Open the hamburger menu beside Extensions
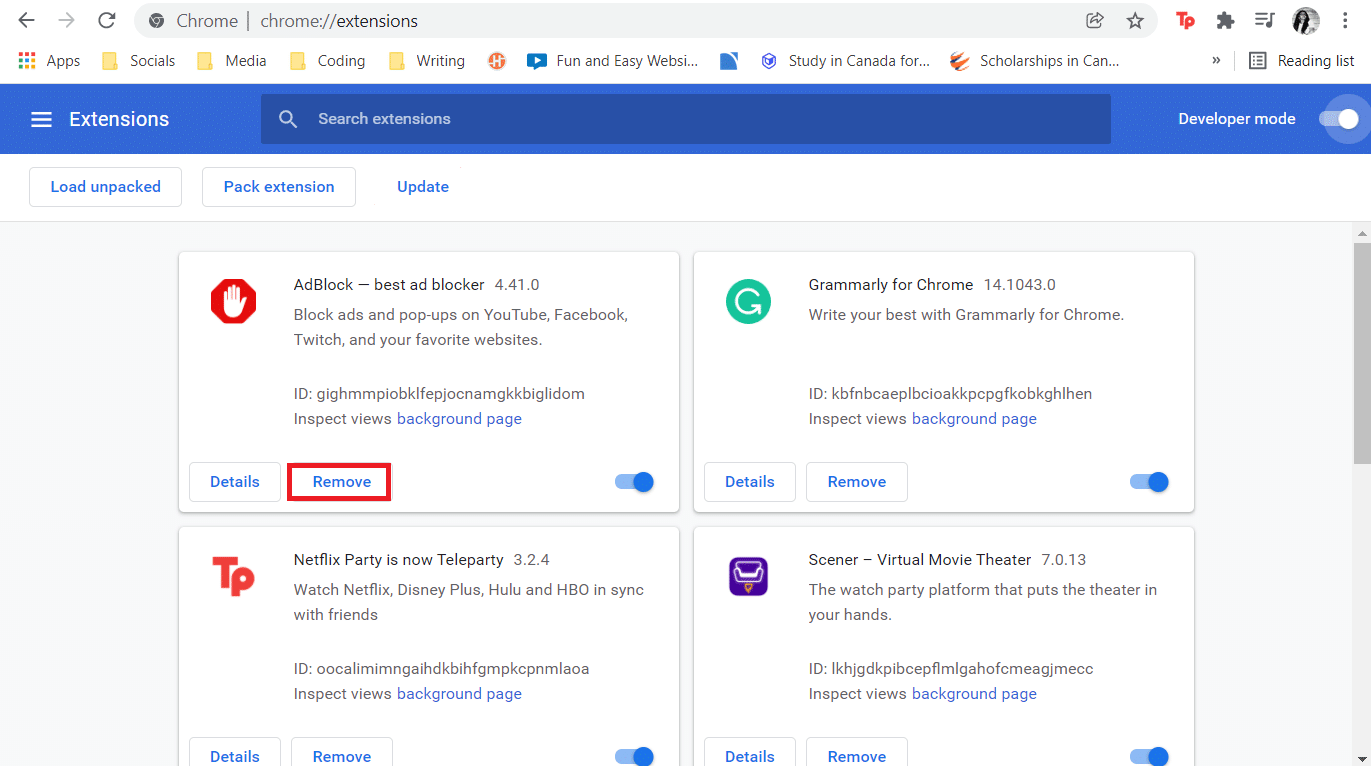This screenshot has width=1371, height=766. tap(41, 119)
